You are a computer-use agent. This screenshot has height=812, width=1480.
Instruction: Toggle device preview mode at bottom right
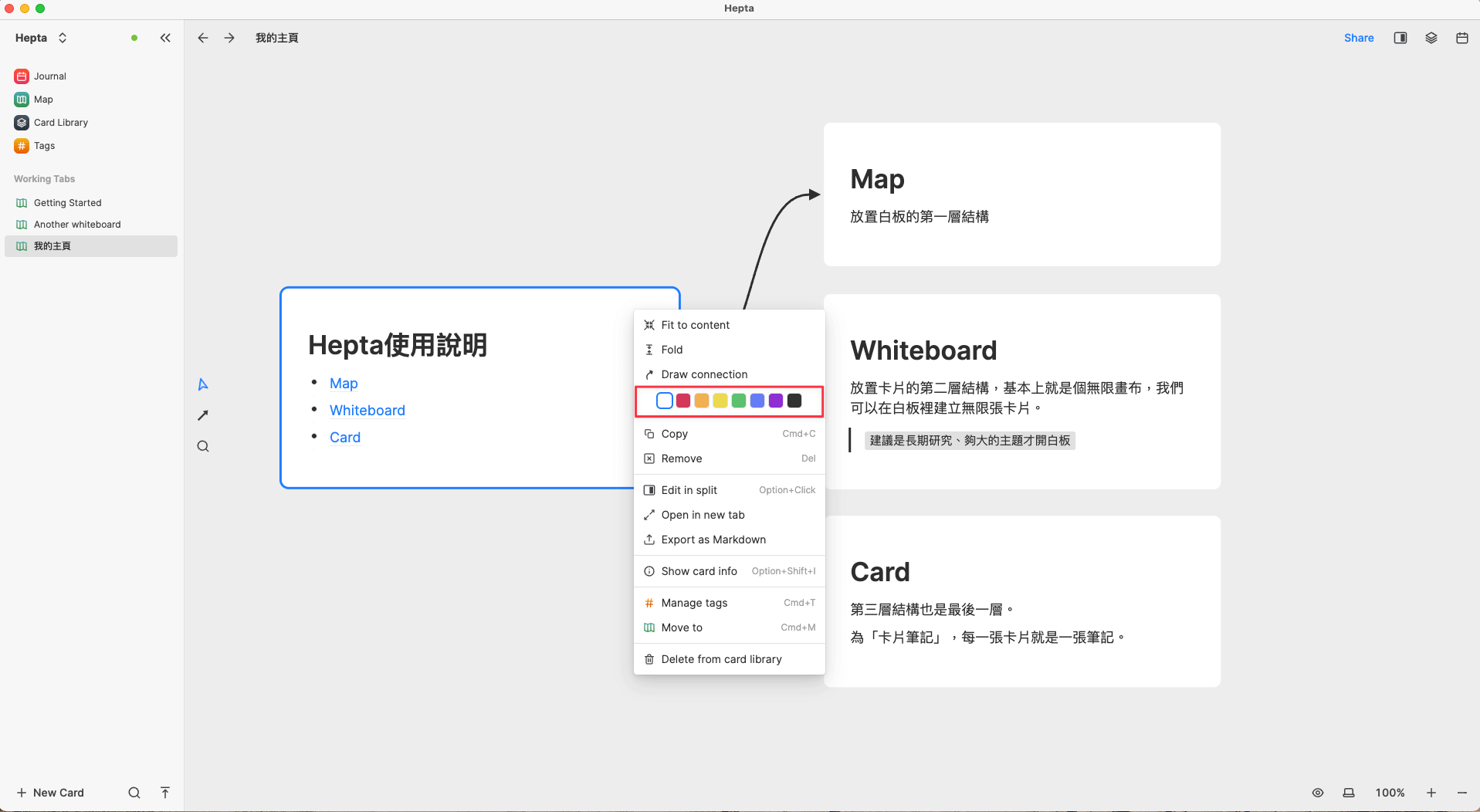1349,793
